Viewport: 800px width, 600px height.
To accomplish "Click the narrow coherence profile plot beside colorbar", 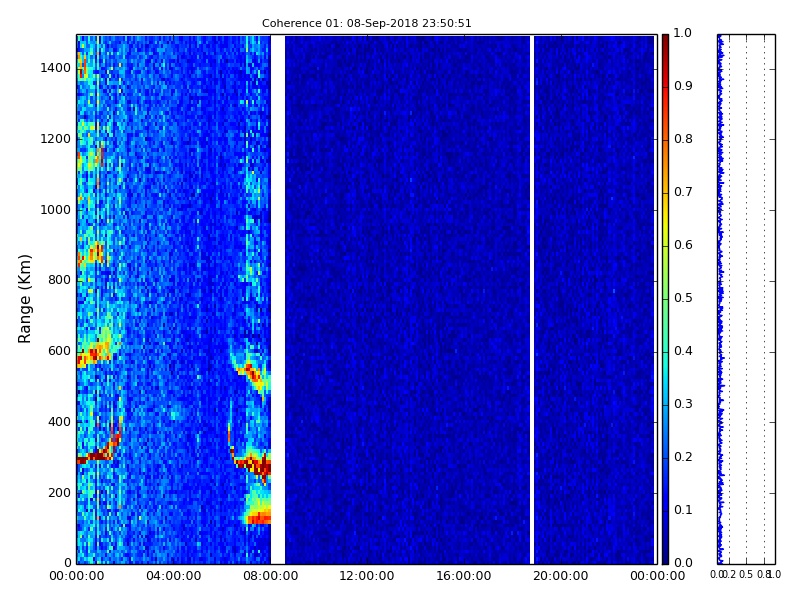I will 746,299.
